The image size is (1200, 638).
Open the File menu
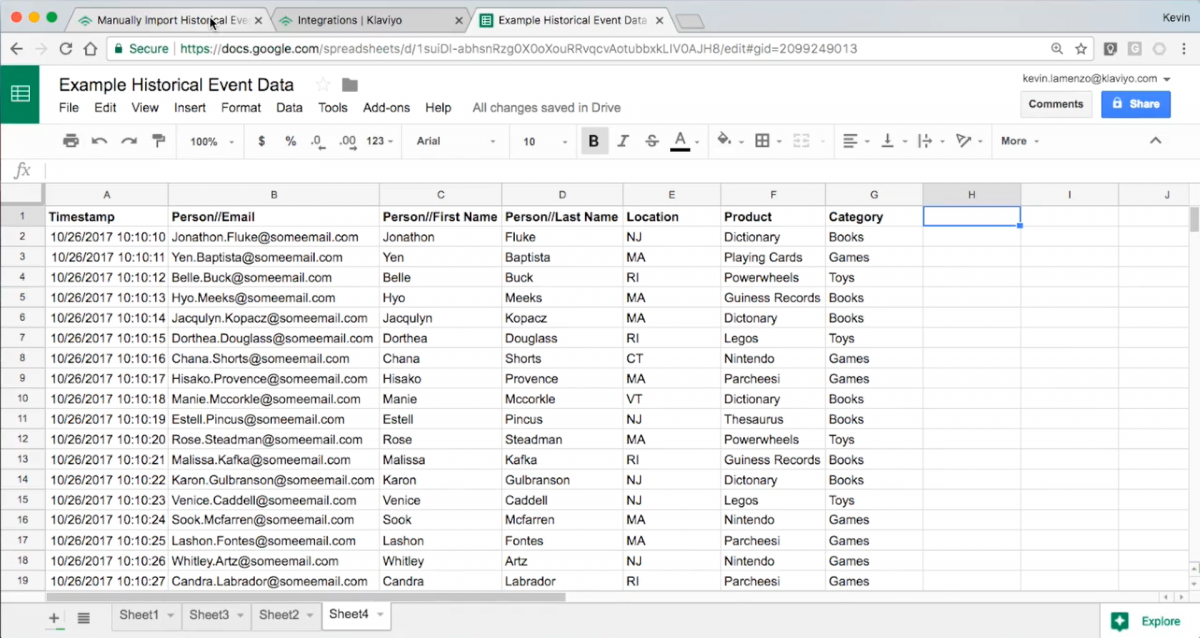point(69,108)
